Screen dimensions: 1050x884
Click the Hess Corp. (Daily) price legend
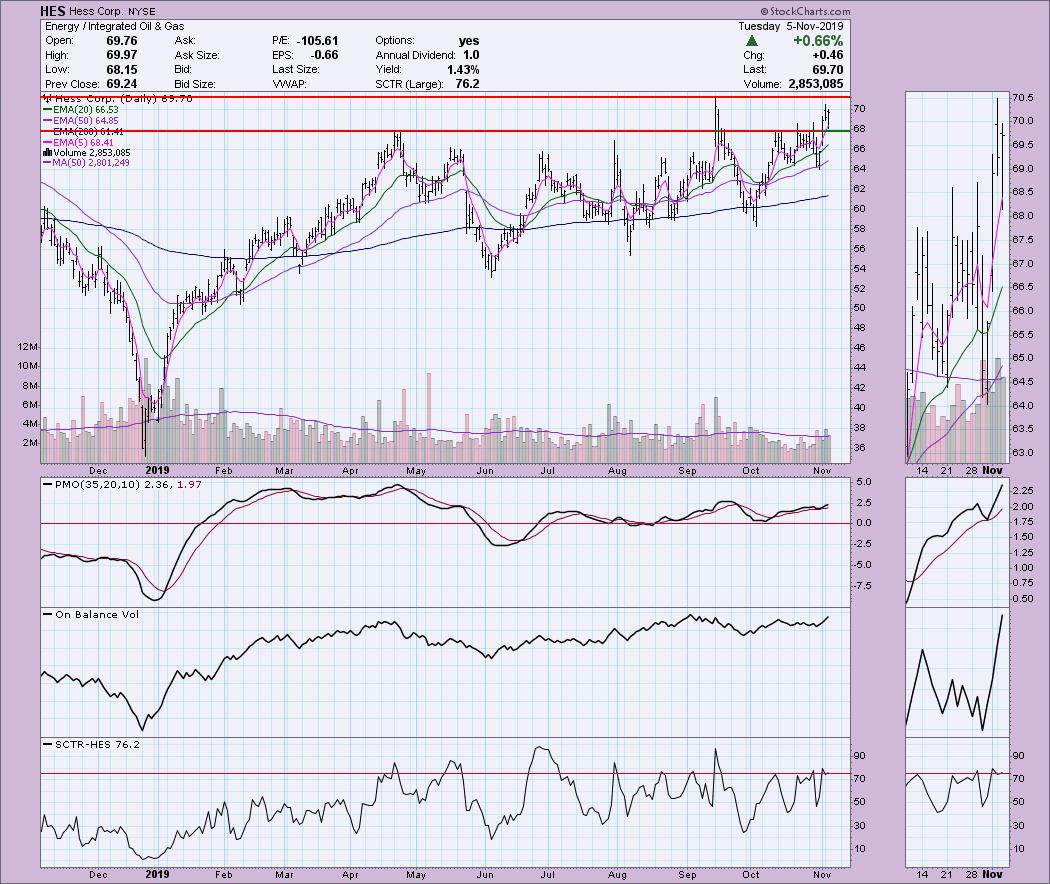[118, 99]
